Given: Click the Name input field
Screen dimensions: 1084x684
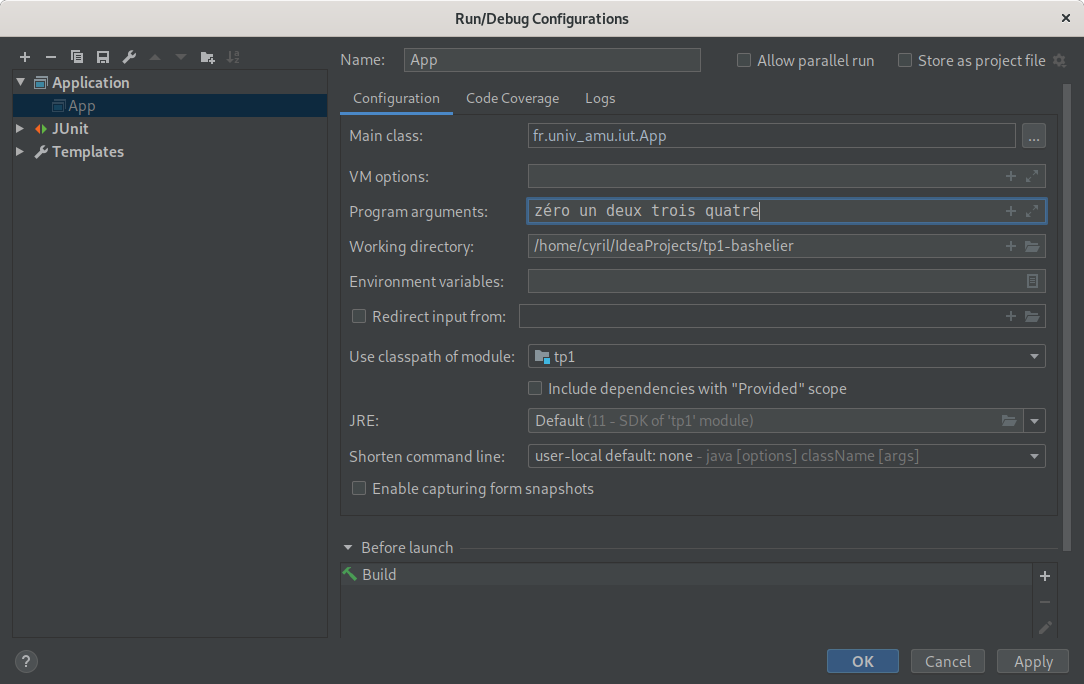Looking at the screenshot, I should point(552,60).
